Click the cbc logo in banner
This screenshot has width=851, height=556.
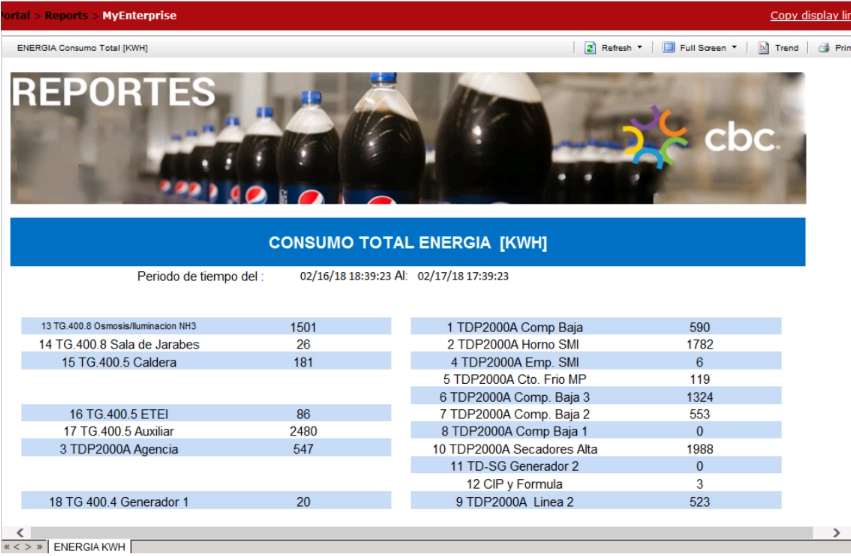point(700,138)
